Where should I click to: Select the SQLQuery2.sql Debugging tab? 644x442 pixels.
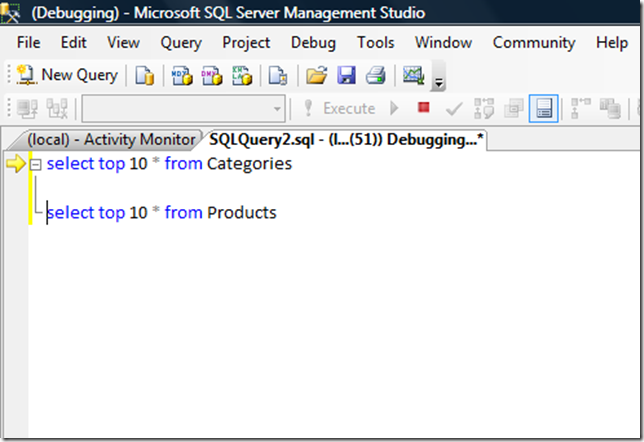pos(346,140)
